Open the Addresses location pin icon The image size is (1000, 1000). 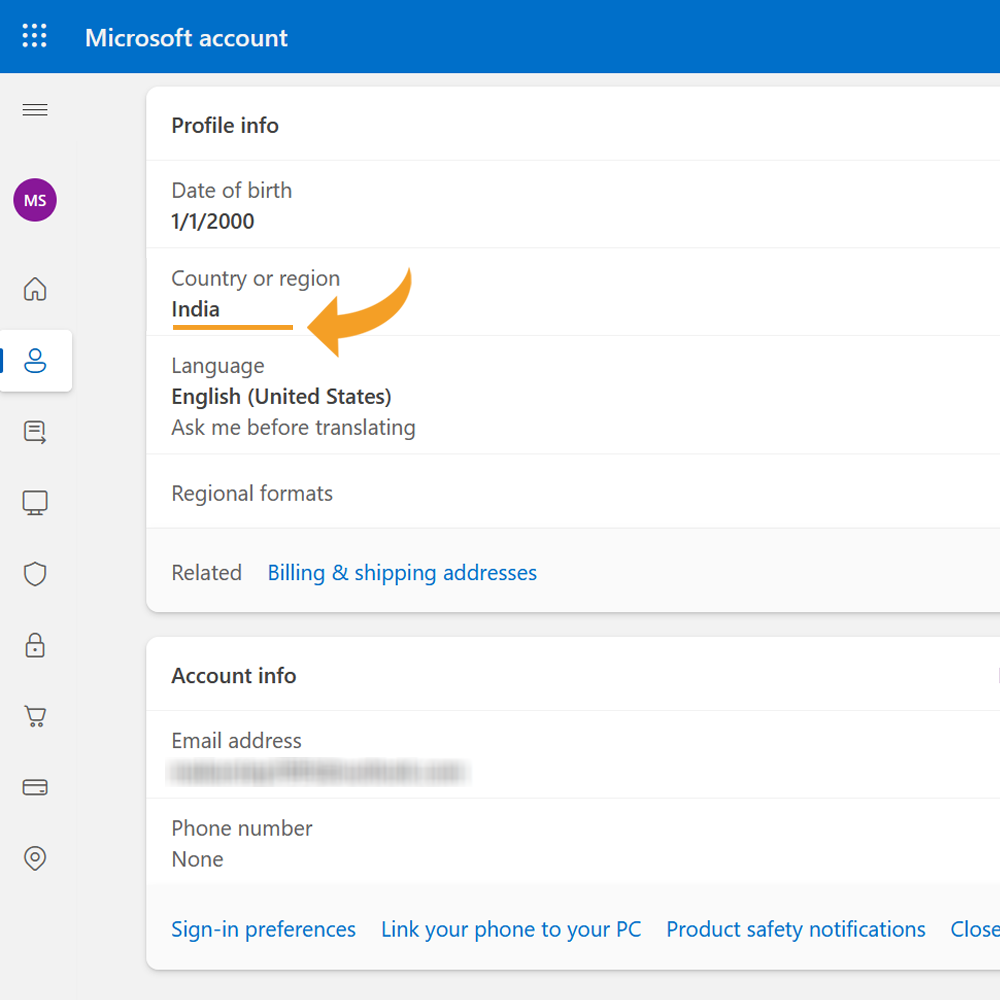point(35,858)
